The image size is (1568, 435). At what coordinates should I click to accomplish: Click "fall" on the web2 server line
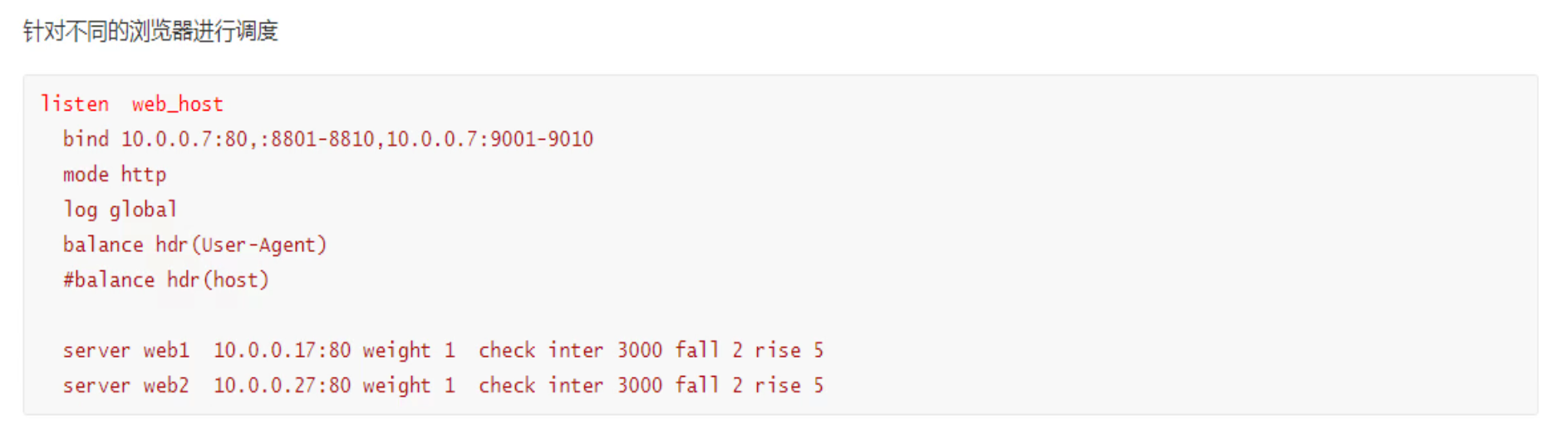(696, 386)
